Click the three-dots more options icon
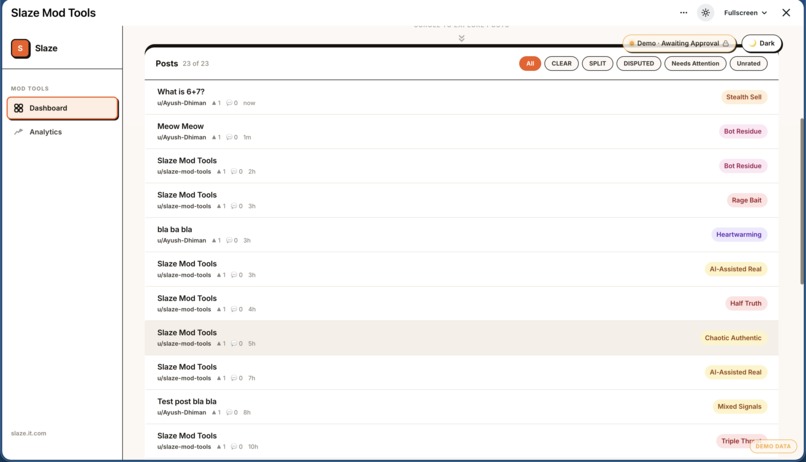This screenshot has height=462, width=806. [x=683, y=13]
